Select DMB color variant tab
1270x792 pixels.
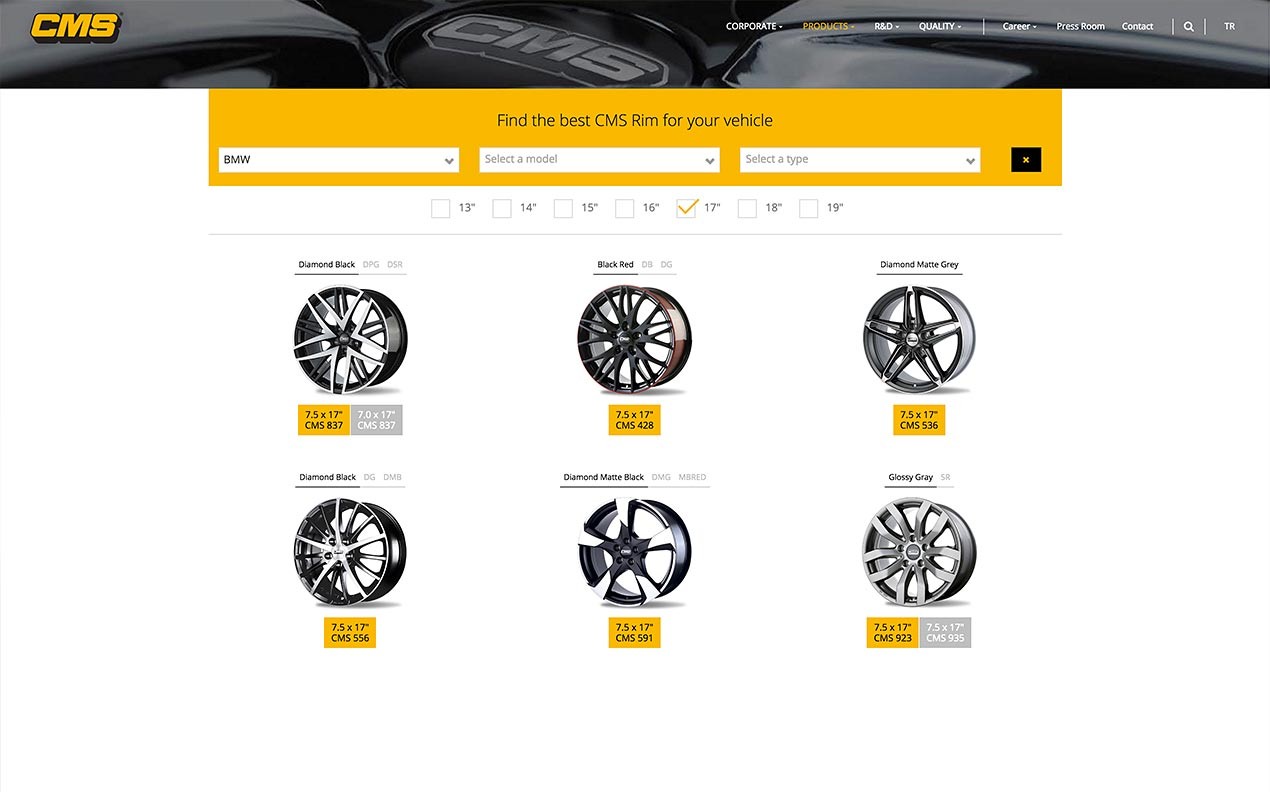coord(392,477)
